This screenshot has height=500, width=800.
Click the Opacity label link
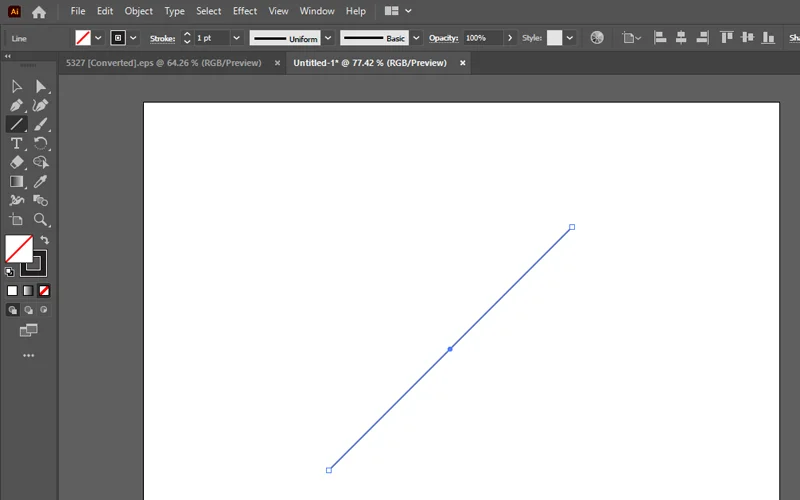tap(443, 38)
